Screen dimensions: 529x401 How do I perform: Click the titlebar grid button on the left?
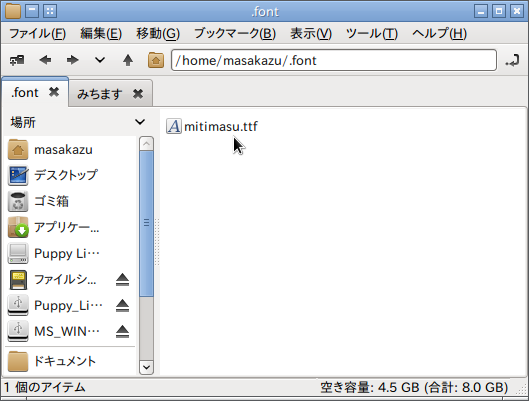pos(50,11)
